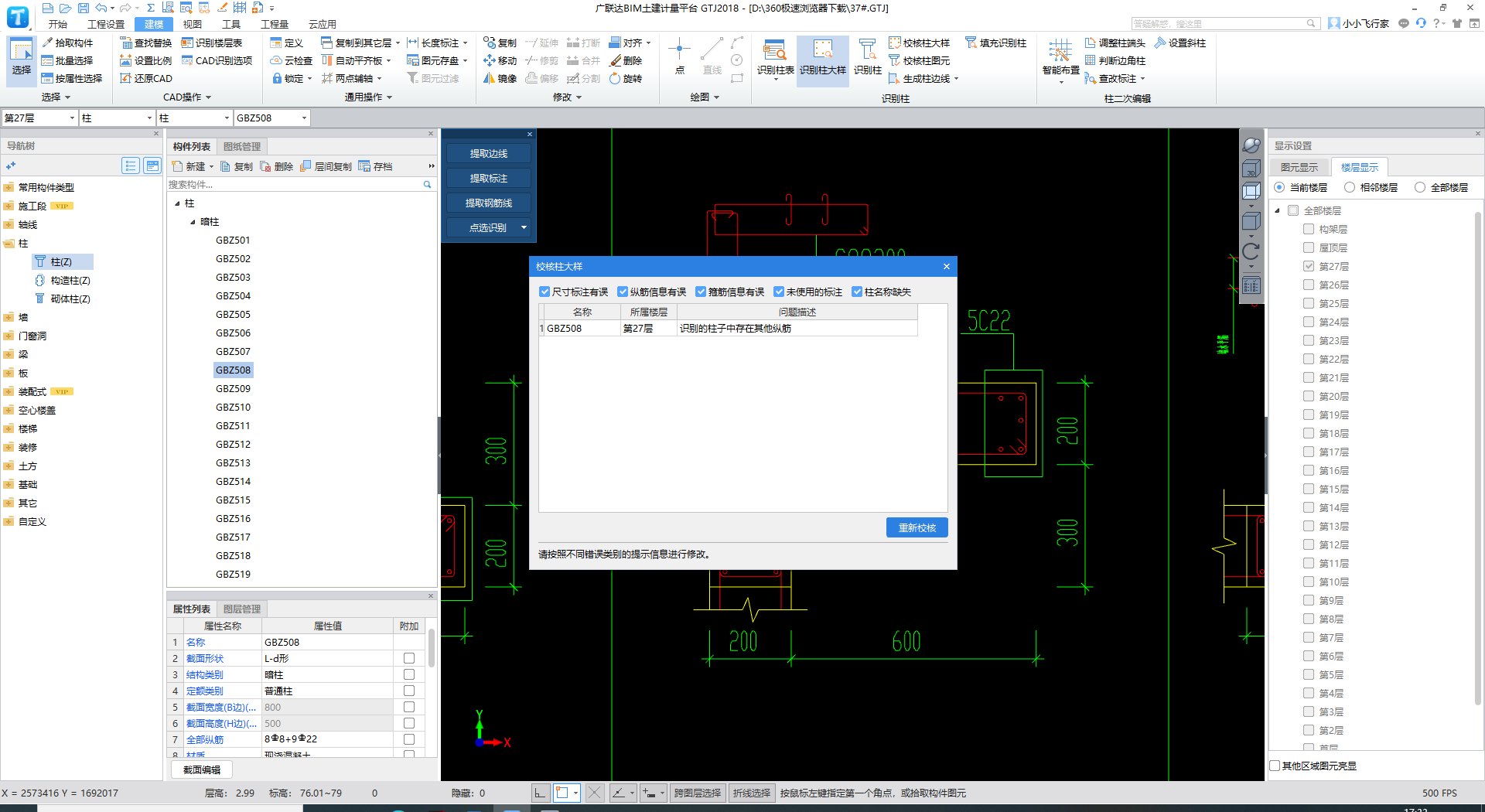Enable 其他区域图元亮显 checkbox
The width and height of the screenshot is (1485, 812).
[x=1275, y=766]
